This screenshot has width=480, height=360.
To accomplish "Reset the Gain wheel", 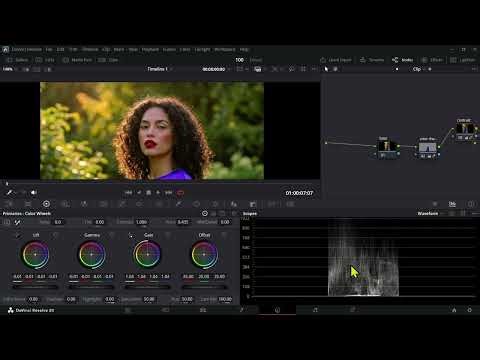I will pyautogui.click(x=168, y=235).
